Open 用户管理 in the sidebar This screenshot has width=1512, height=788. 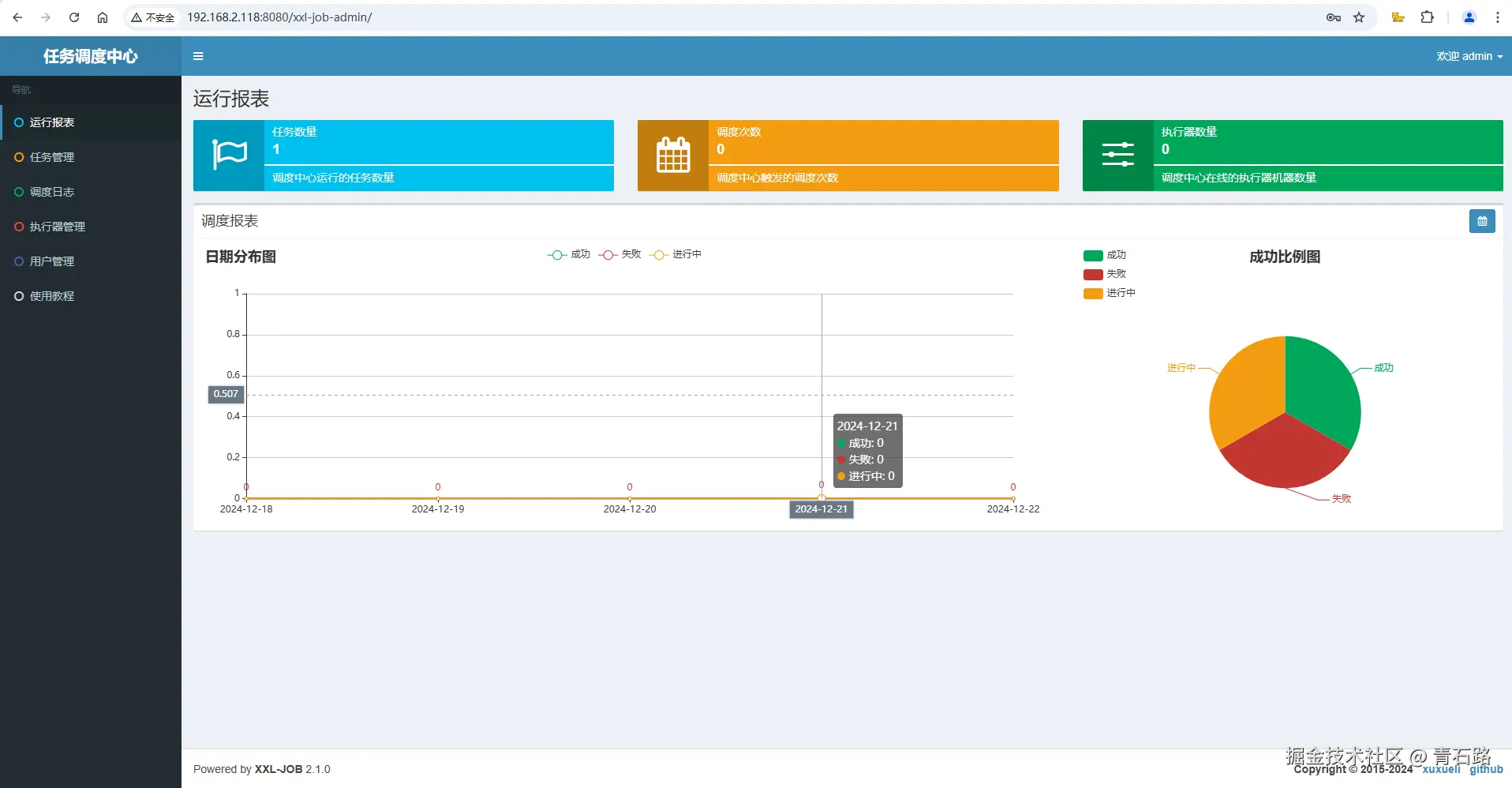coord(91,261)
